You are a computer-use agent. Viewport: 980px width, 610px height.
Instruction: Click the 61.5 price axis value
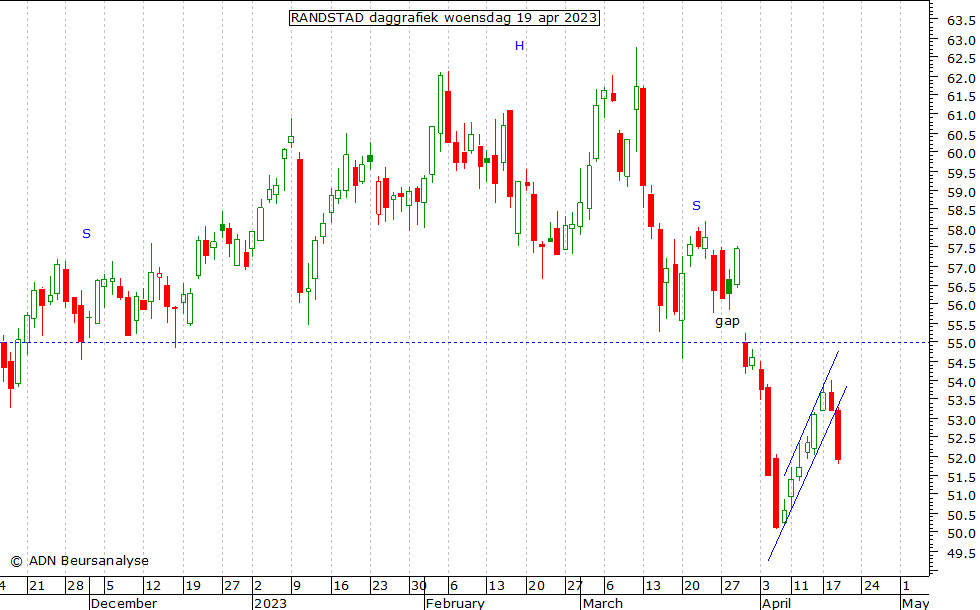coord(961,97)
